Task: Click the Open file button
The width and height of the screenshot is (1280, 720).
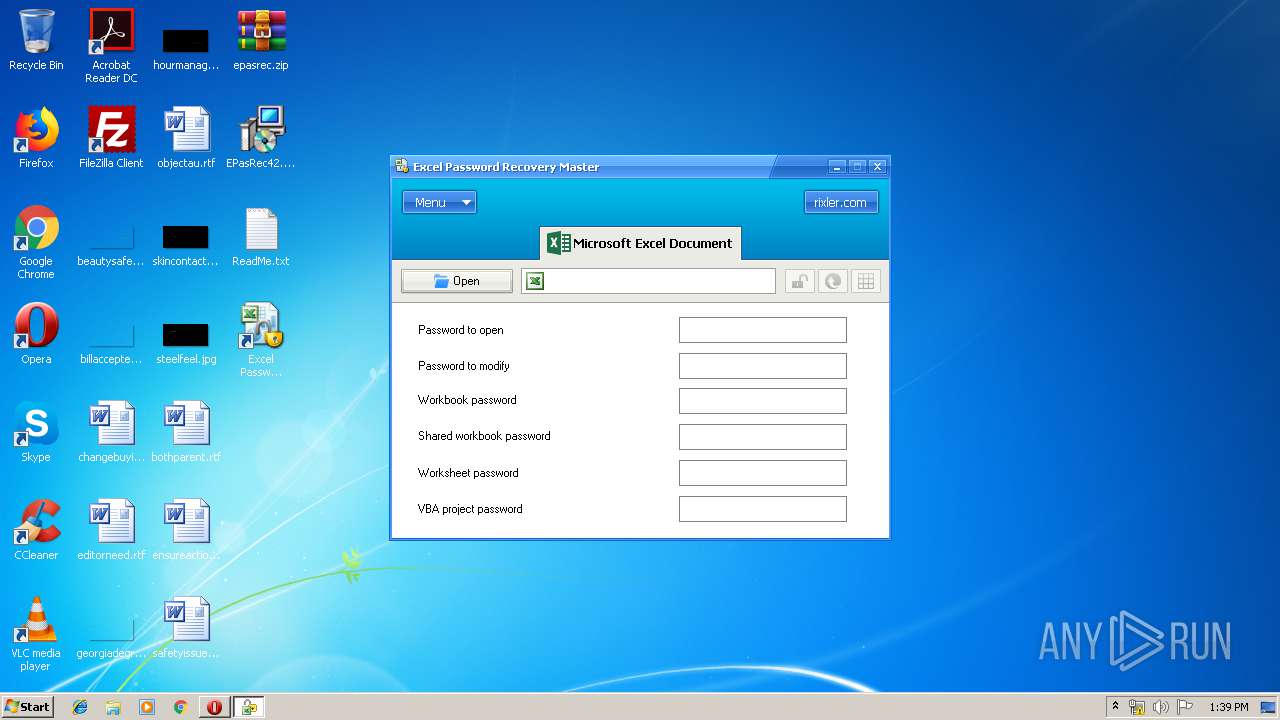Action: pyautogui.click(x=457, y=281)
